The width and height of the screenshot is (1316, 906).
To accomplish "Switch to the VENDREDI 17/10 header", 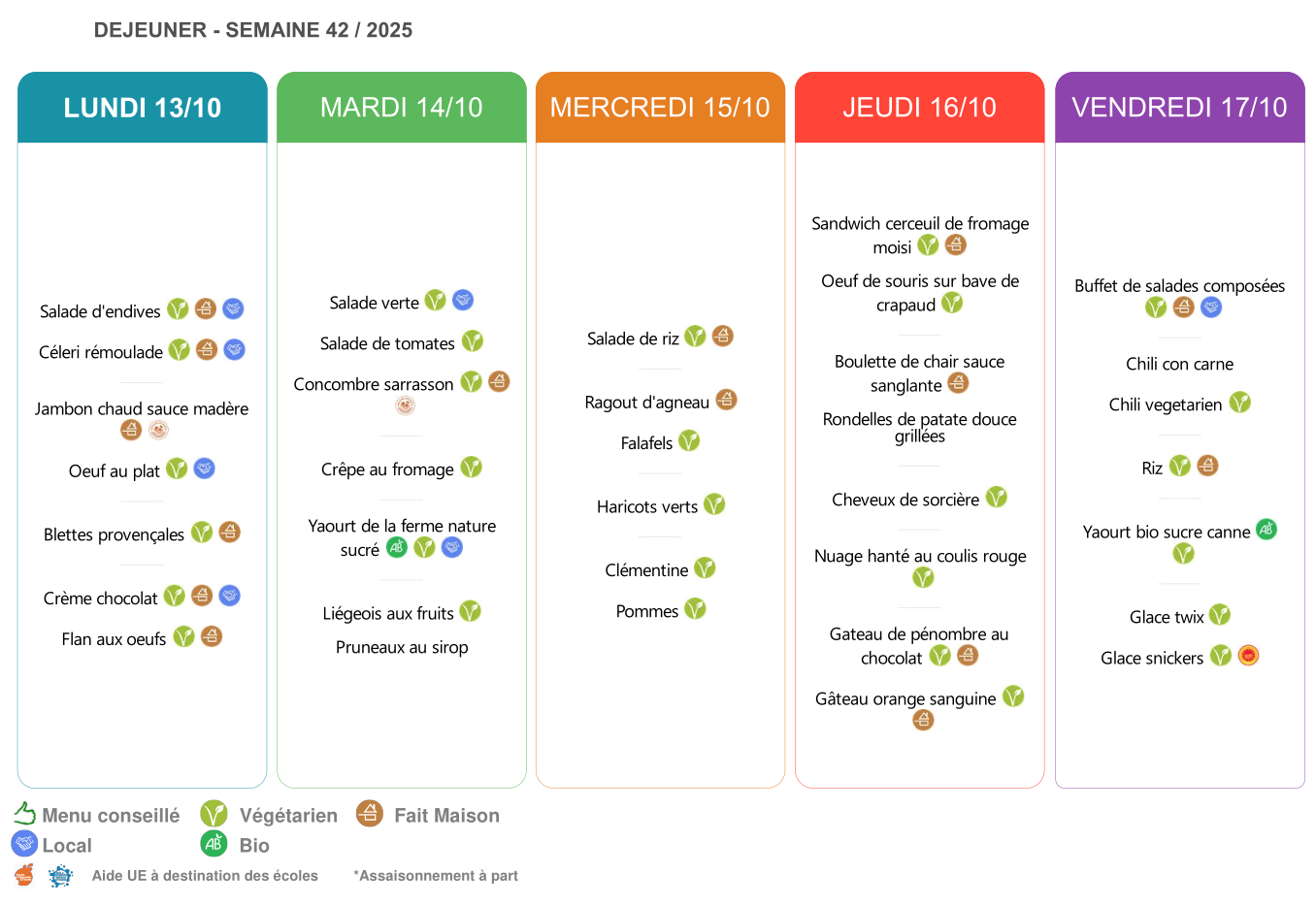I will [x=1179, y=108].
